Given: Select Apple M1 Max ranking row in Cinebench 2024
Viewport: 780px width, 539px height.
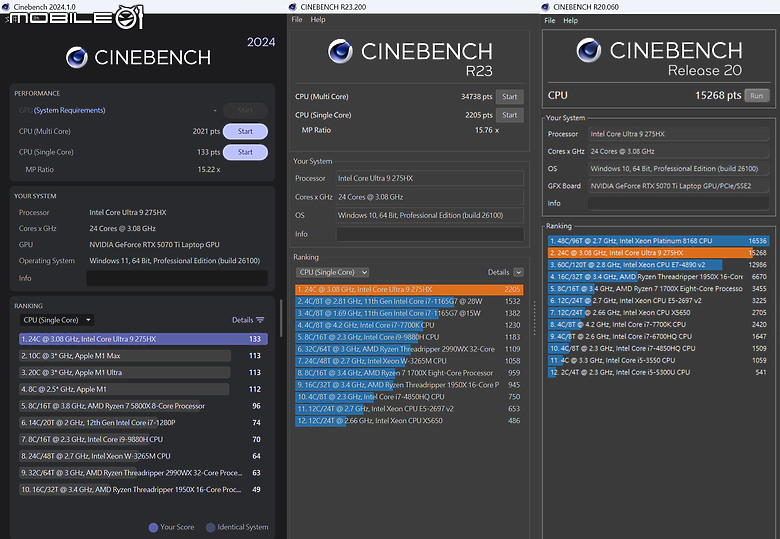Looking at the screenshot, I should pyautogui.click(x=141, y=356).
